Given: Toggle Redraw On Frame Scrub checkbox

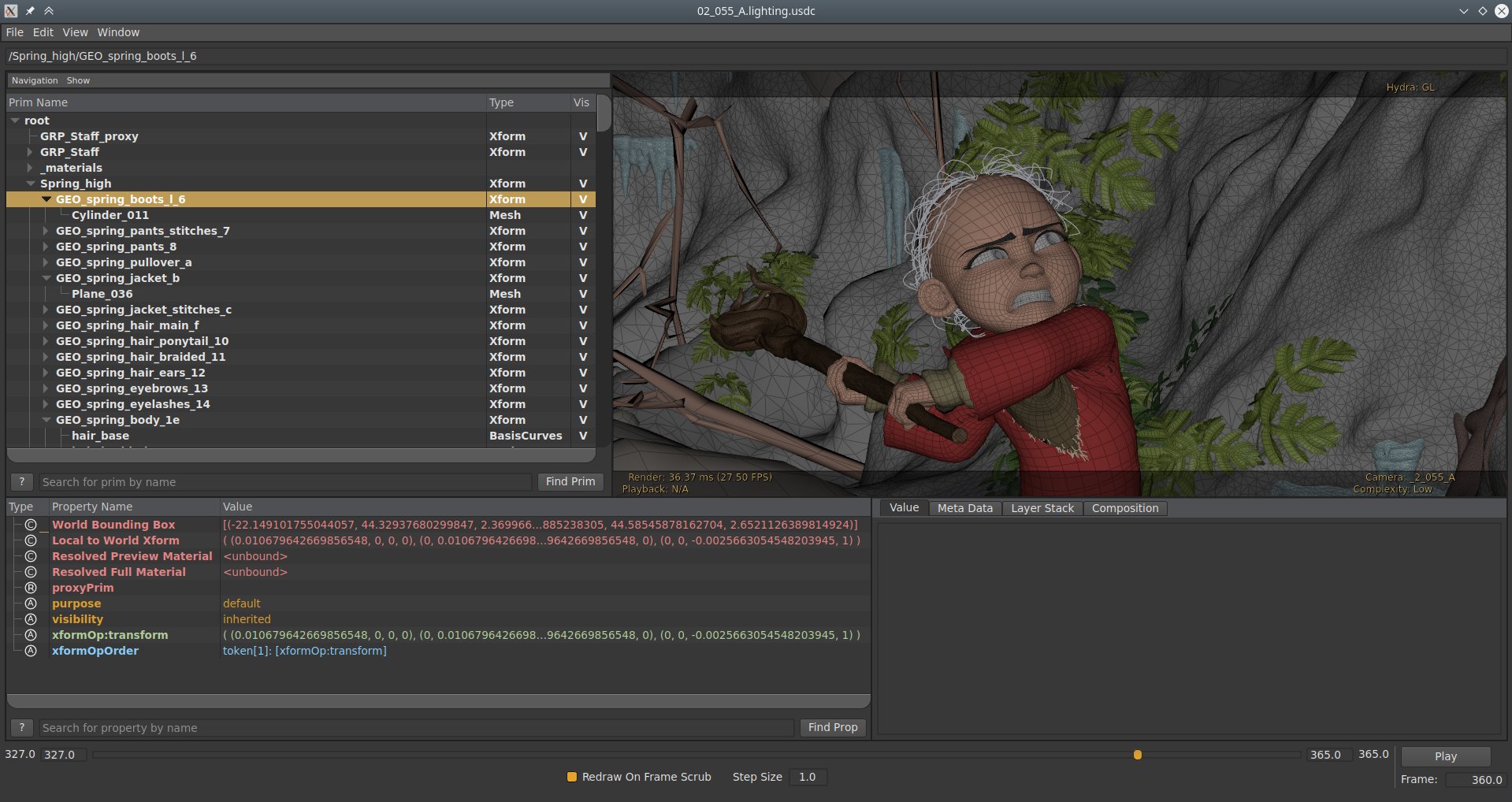Looking at the screenshot, I should [572, 777].
